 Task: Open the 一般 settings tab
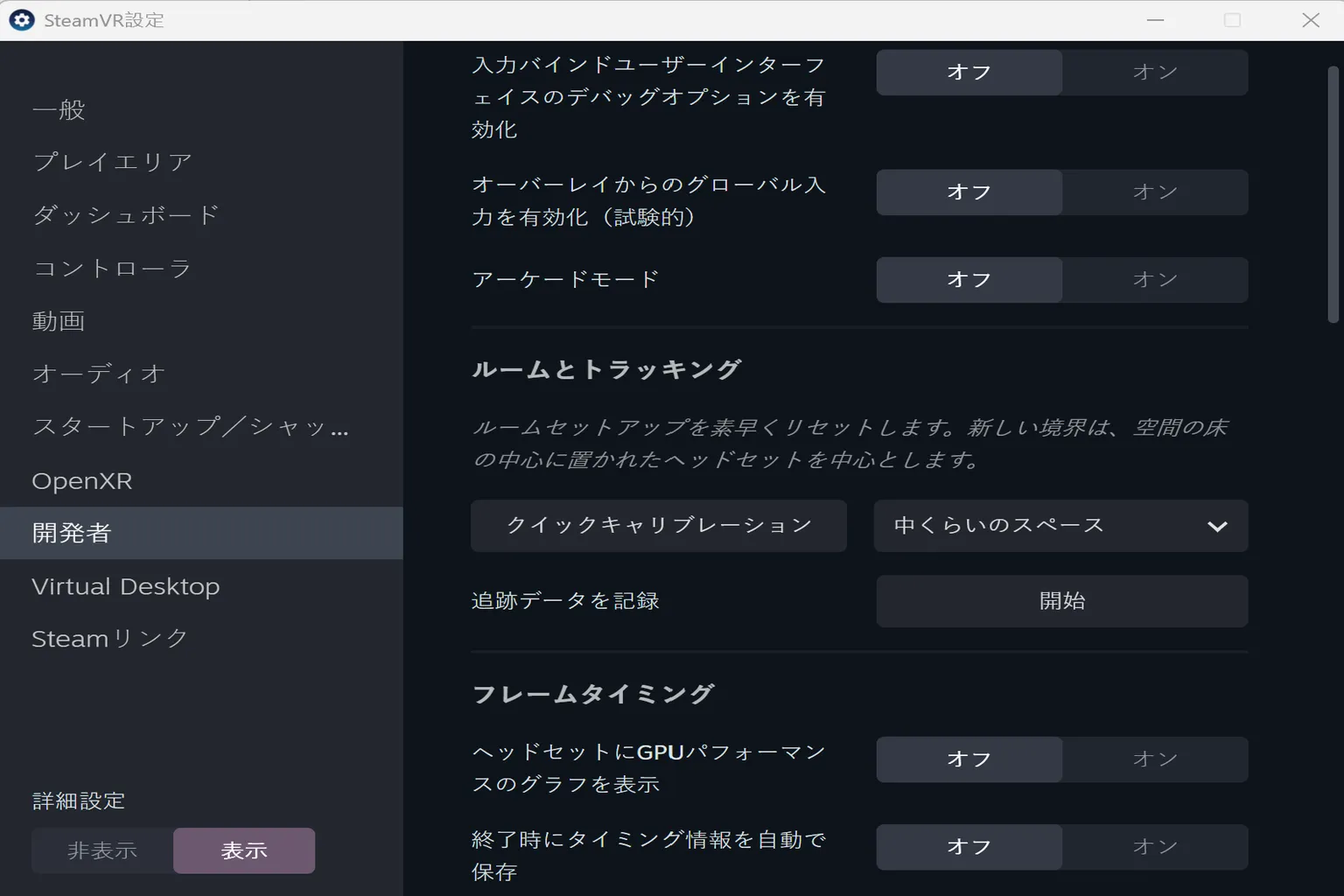pyautogui.click(x=201, y=109)
